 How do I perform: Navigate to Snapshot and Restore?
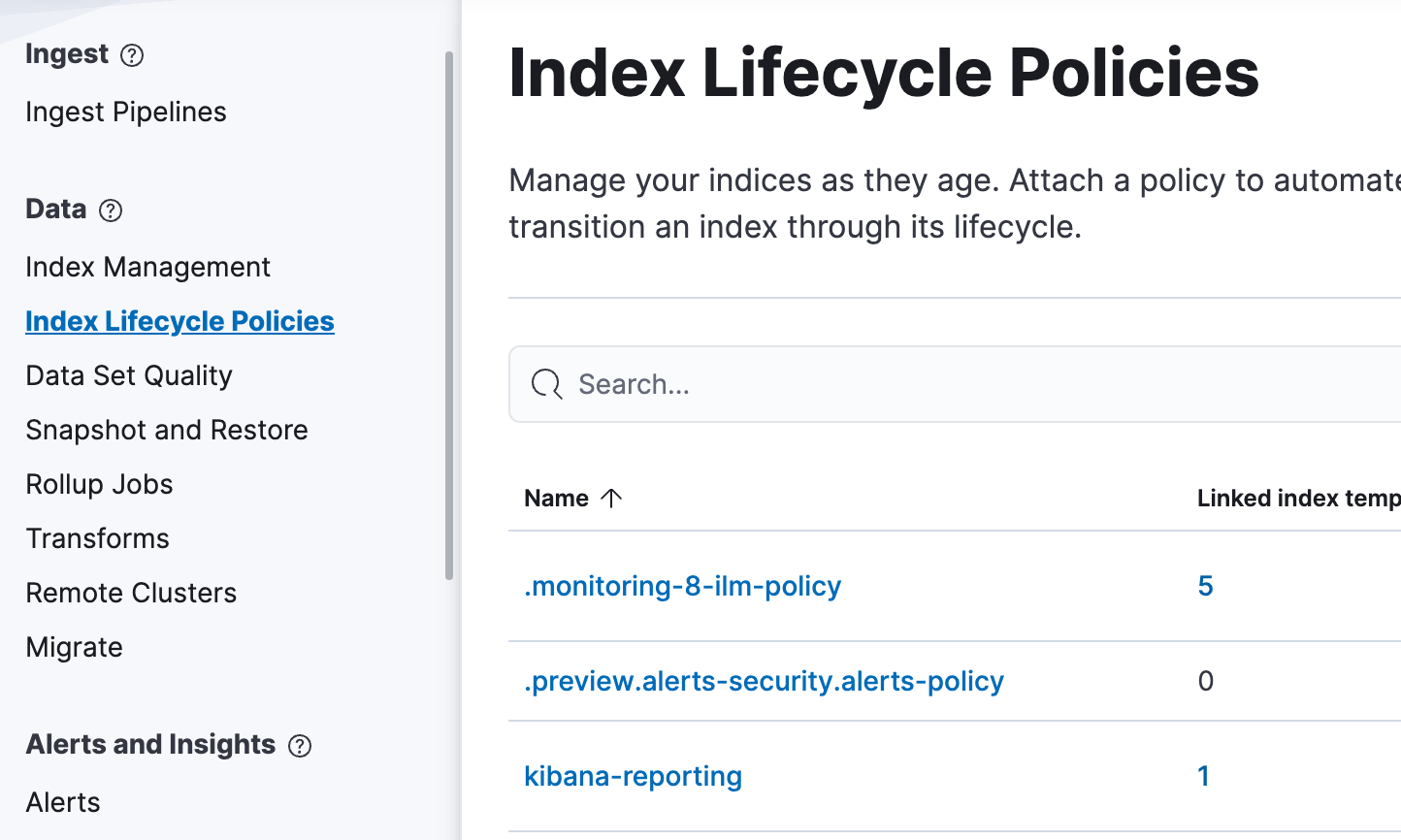[x=167, y=430]
